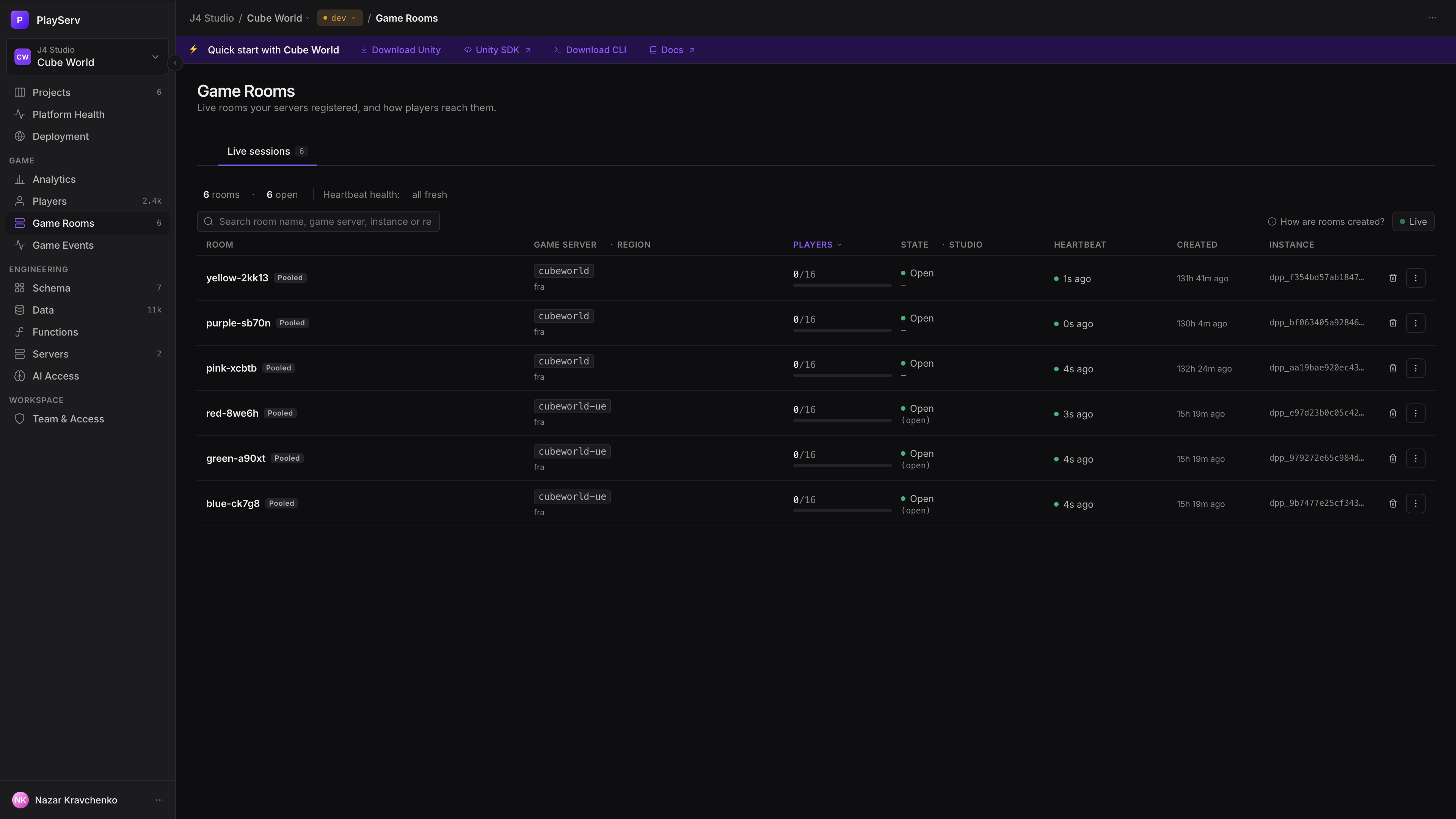Delete the yellow-2kk13 room via trash icon
The width and height of the screenshot is (1456, 819).
1393,278
